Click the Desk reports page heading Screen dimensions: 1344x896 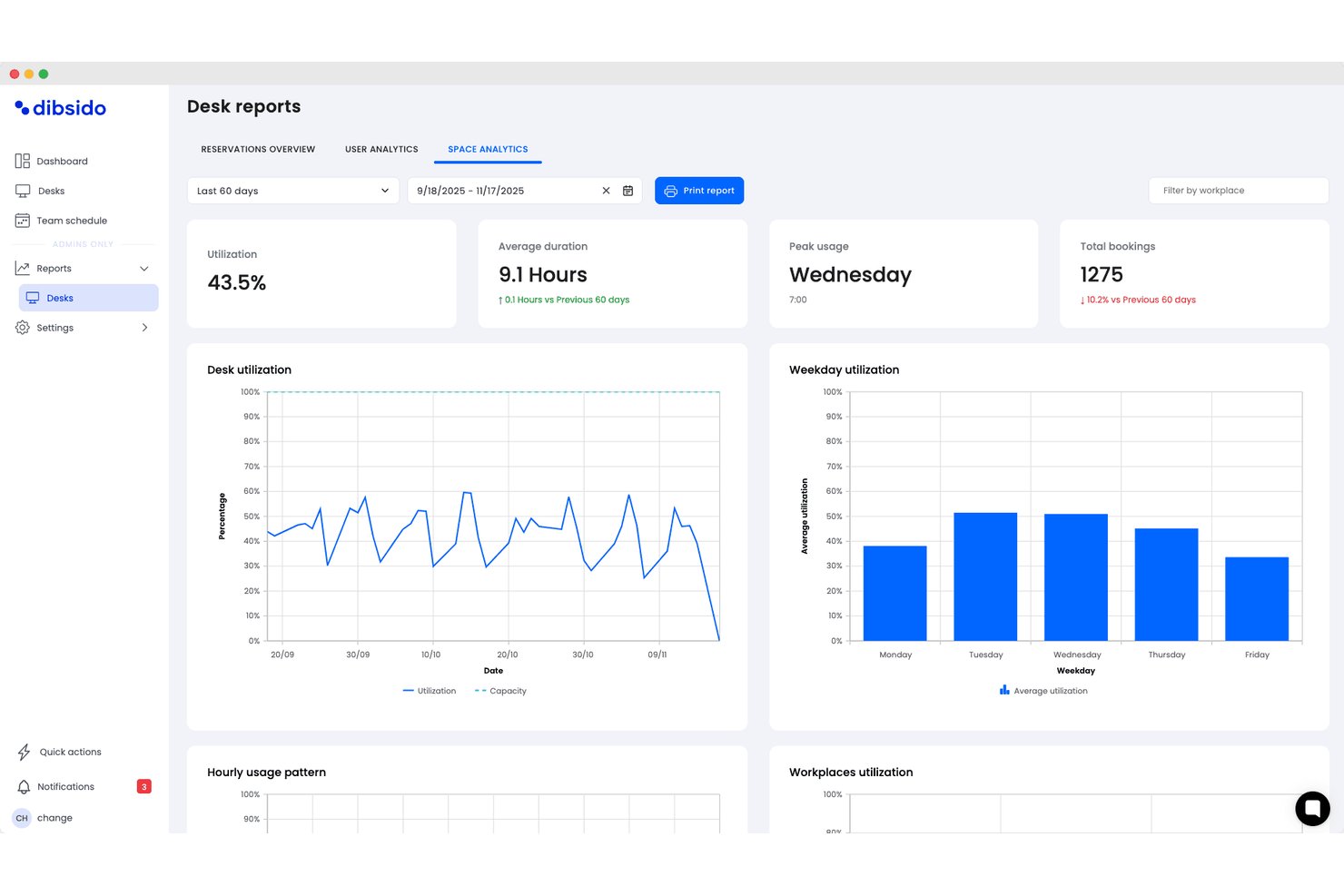(x=243, y=106)
